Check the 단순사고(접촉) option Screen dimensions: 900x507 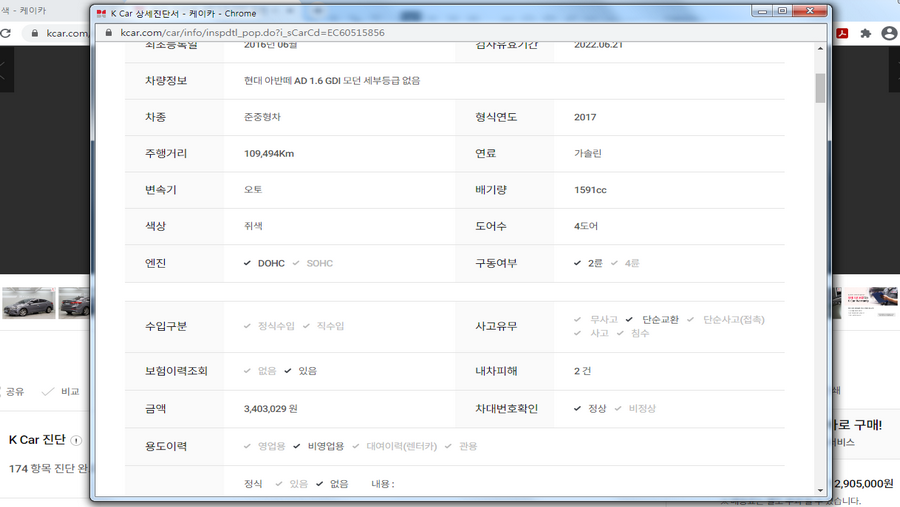coord(690,319)
